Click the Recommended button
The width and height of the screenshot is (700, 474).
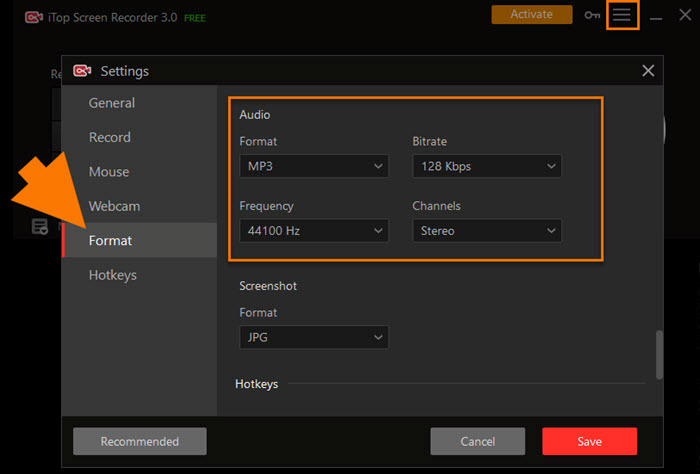tap(140, 441)
